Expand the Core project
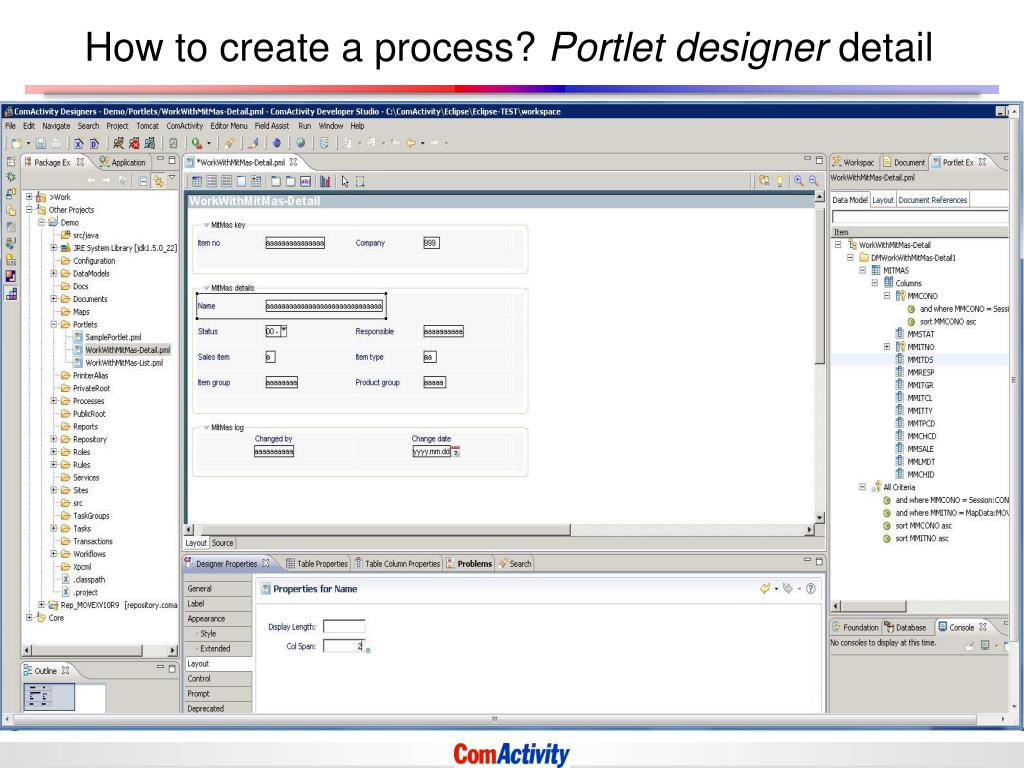 pyautogui.click(x=29, y=618)
